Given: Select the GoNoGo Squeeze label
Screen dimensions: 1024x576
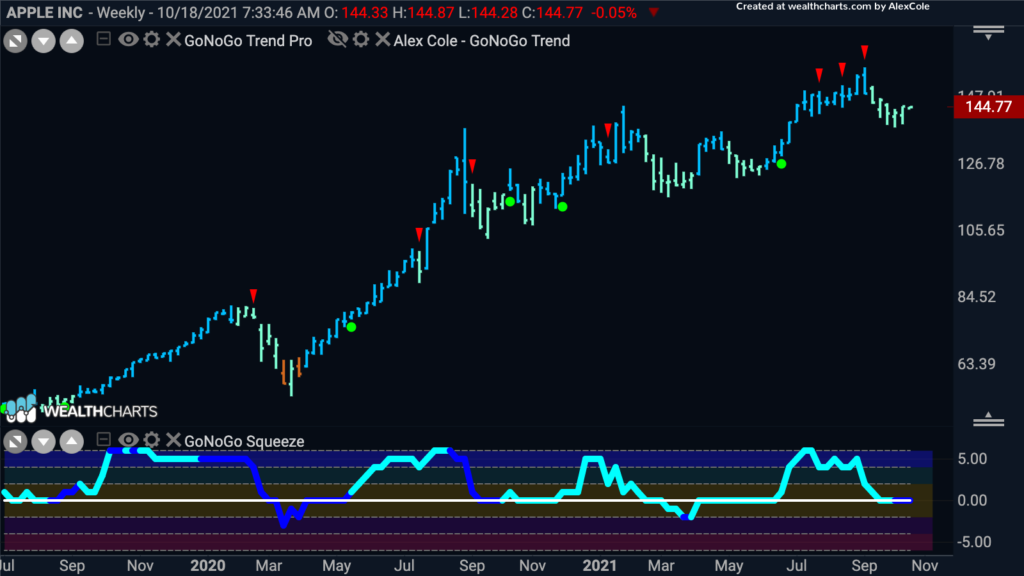Looking at the screenshot, I should click(244, 441).
